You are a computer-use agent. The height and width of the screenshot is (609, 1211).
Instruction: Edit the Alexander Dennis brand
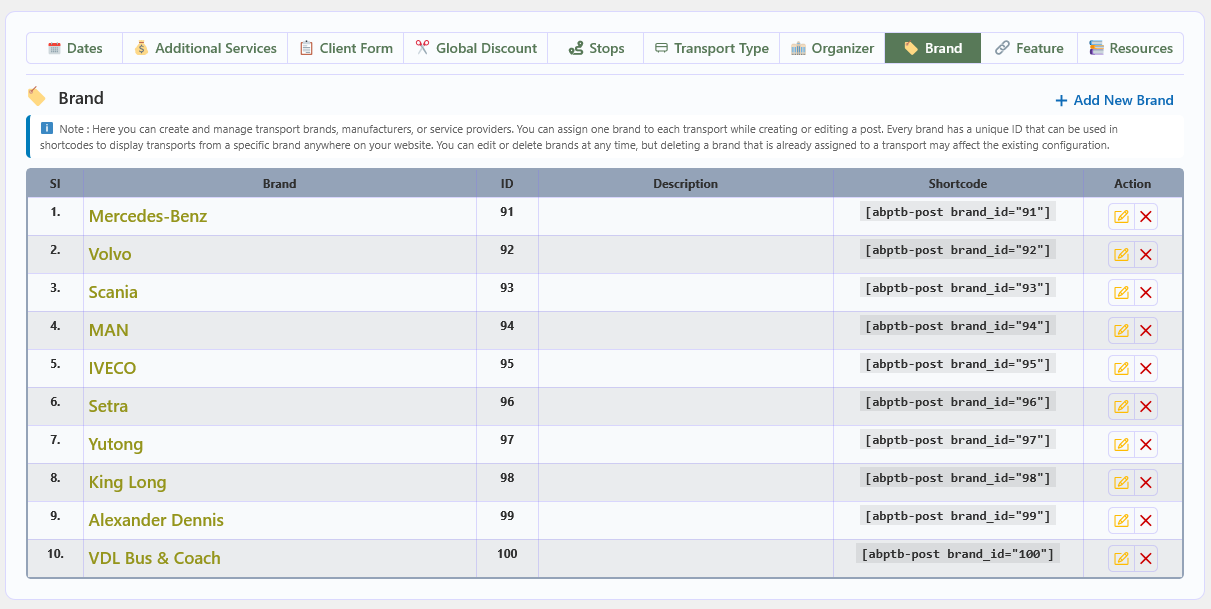[1121, 521]
